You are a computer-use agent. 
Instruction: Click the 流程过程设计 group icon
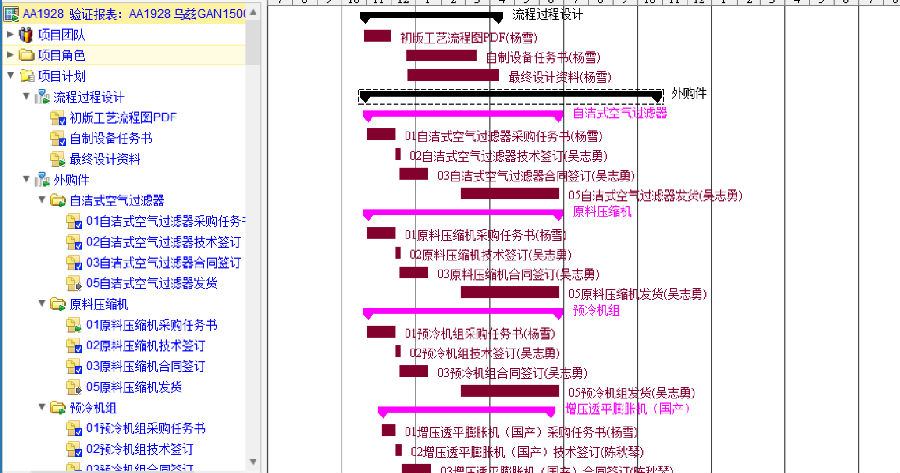click(x=42, y=96)
